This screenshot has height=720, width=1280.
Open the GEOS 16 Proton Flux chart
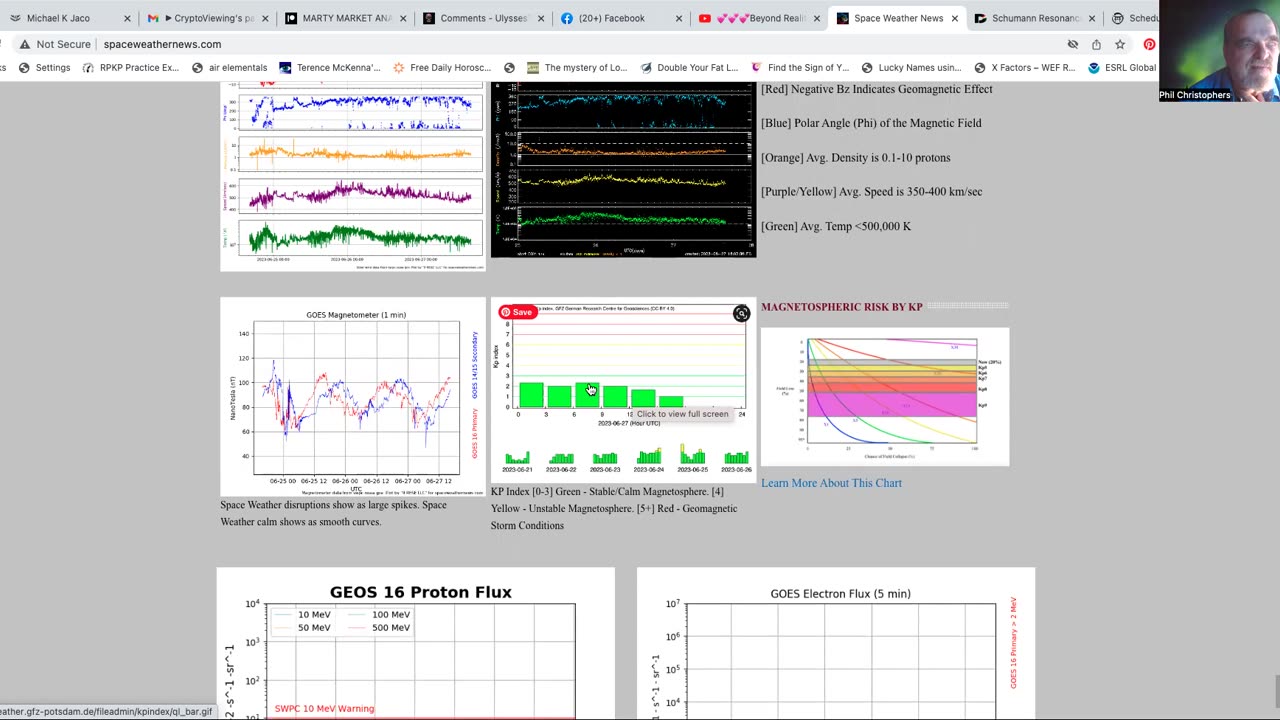click(x=416, y=644)
